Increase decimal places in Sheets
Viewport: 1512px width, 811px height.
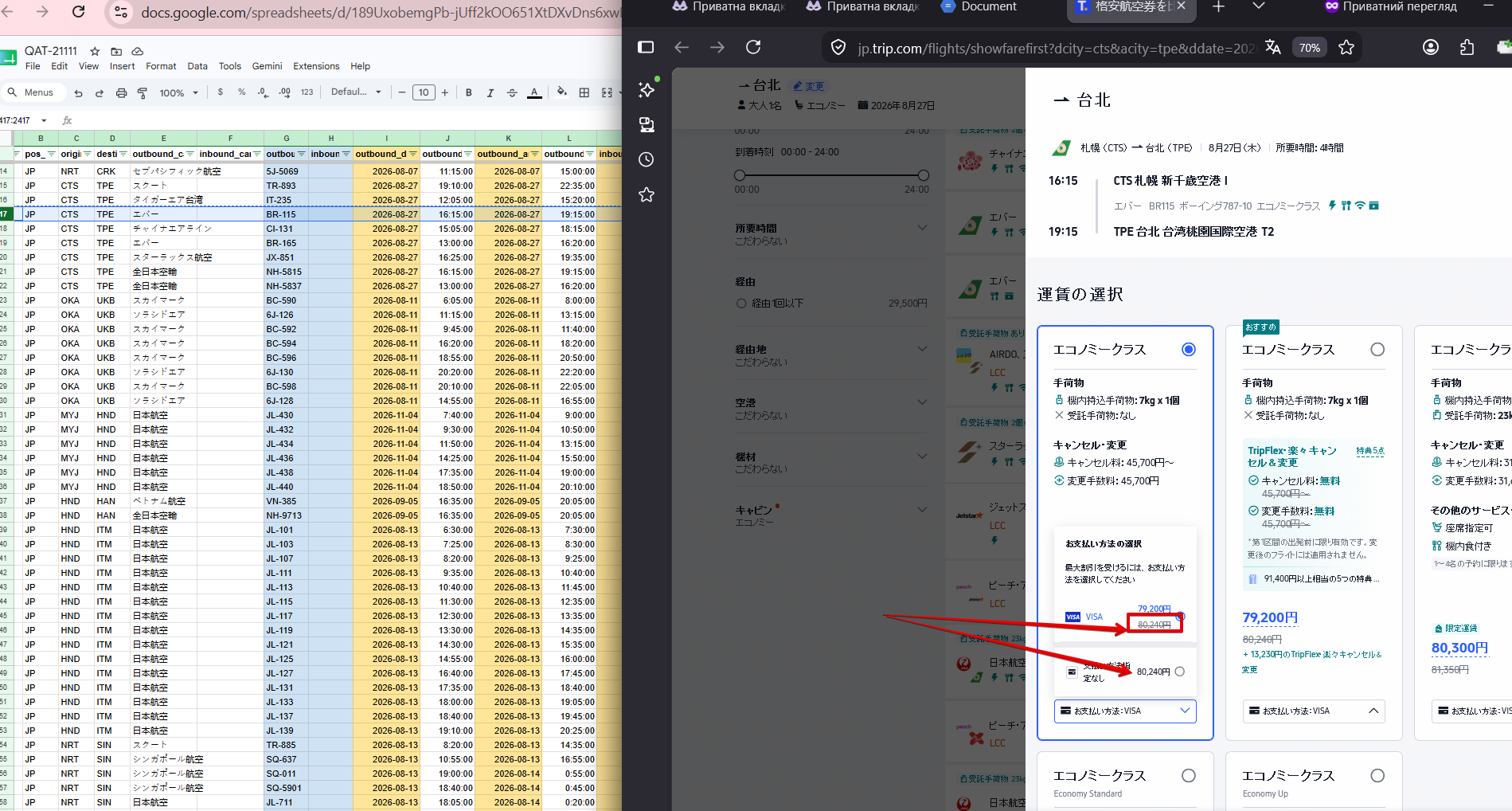[x=284, y=92]
